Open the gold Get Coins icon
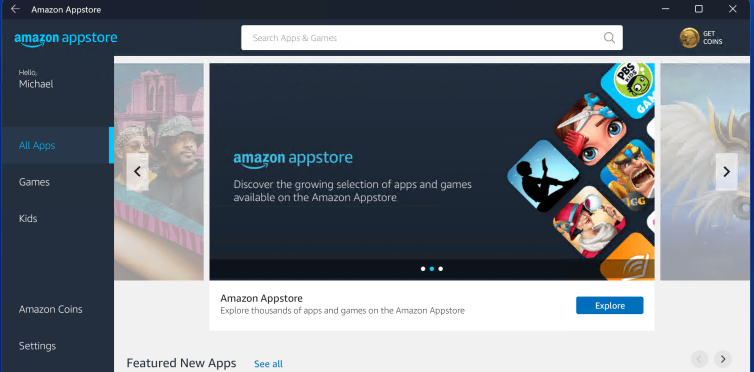Screen dimensions: 754x372 689,37
